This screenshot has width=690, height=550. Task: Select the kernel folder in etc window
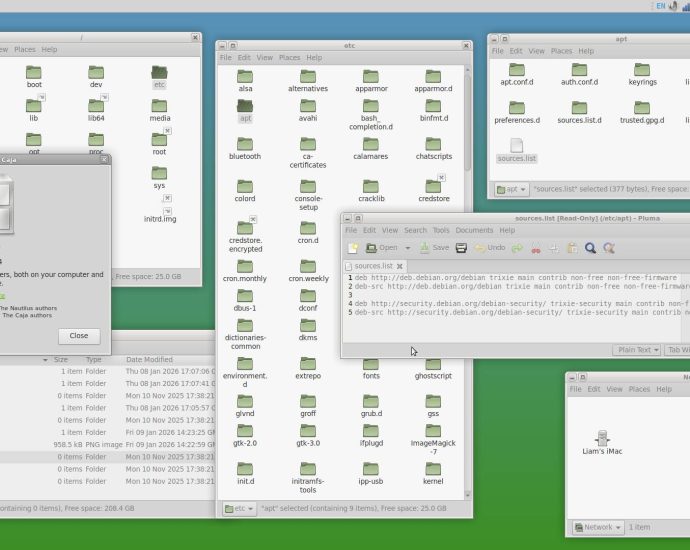(x=433, y=474)
